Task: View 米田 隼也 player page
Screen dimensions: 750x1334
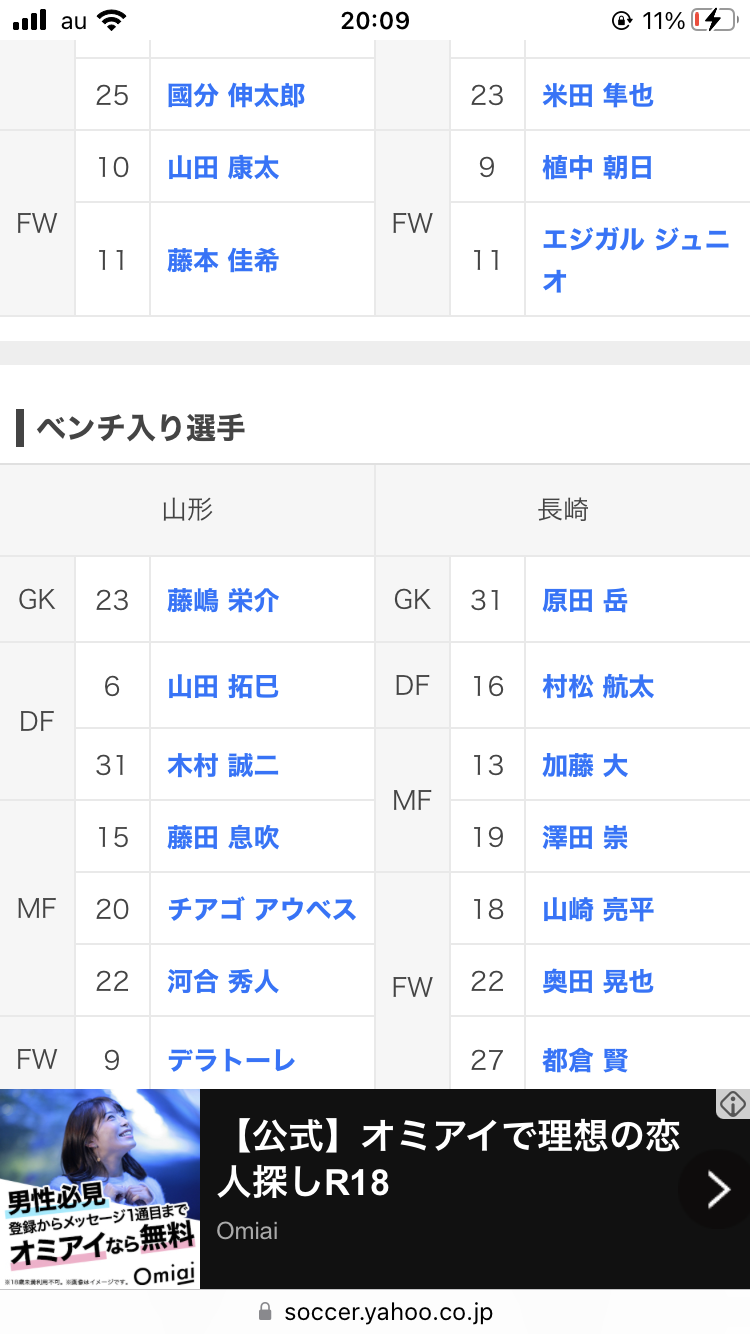Action: point(598,95)
